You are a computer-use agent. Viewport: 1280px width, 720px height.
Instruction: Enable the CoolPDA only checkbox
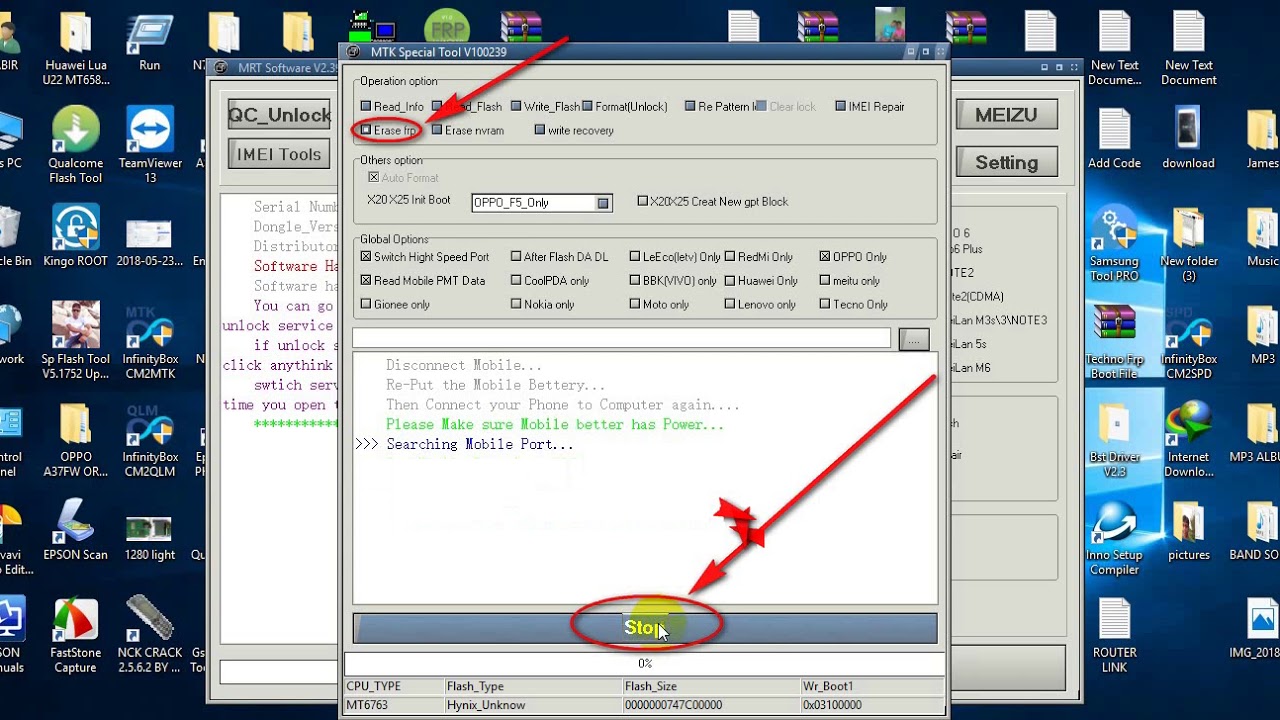point(516,281)
